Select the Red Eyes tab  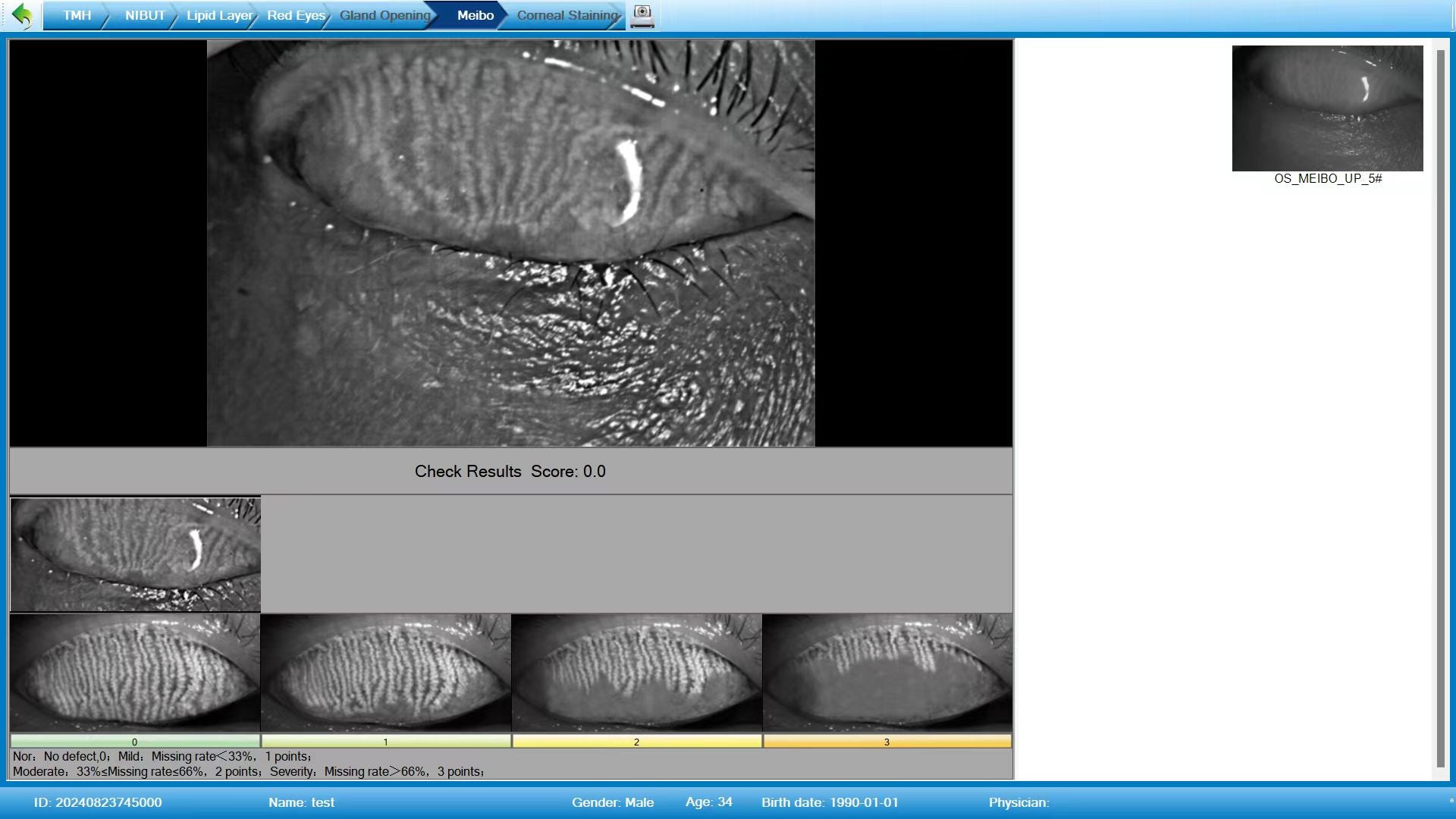[x=295, y=15]
